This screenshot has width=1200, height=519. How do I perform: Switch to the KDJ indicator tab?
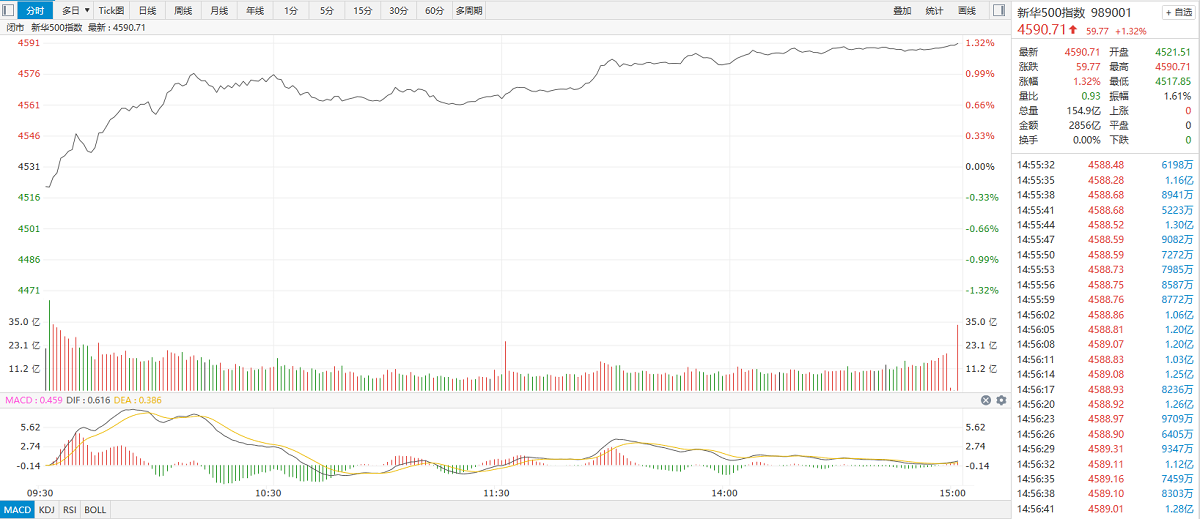(x=47, y=510)
